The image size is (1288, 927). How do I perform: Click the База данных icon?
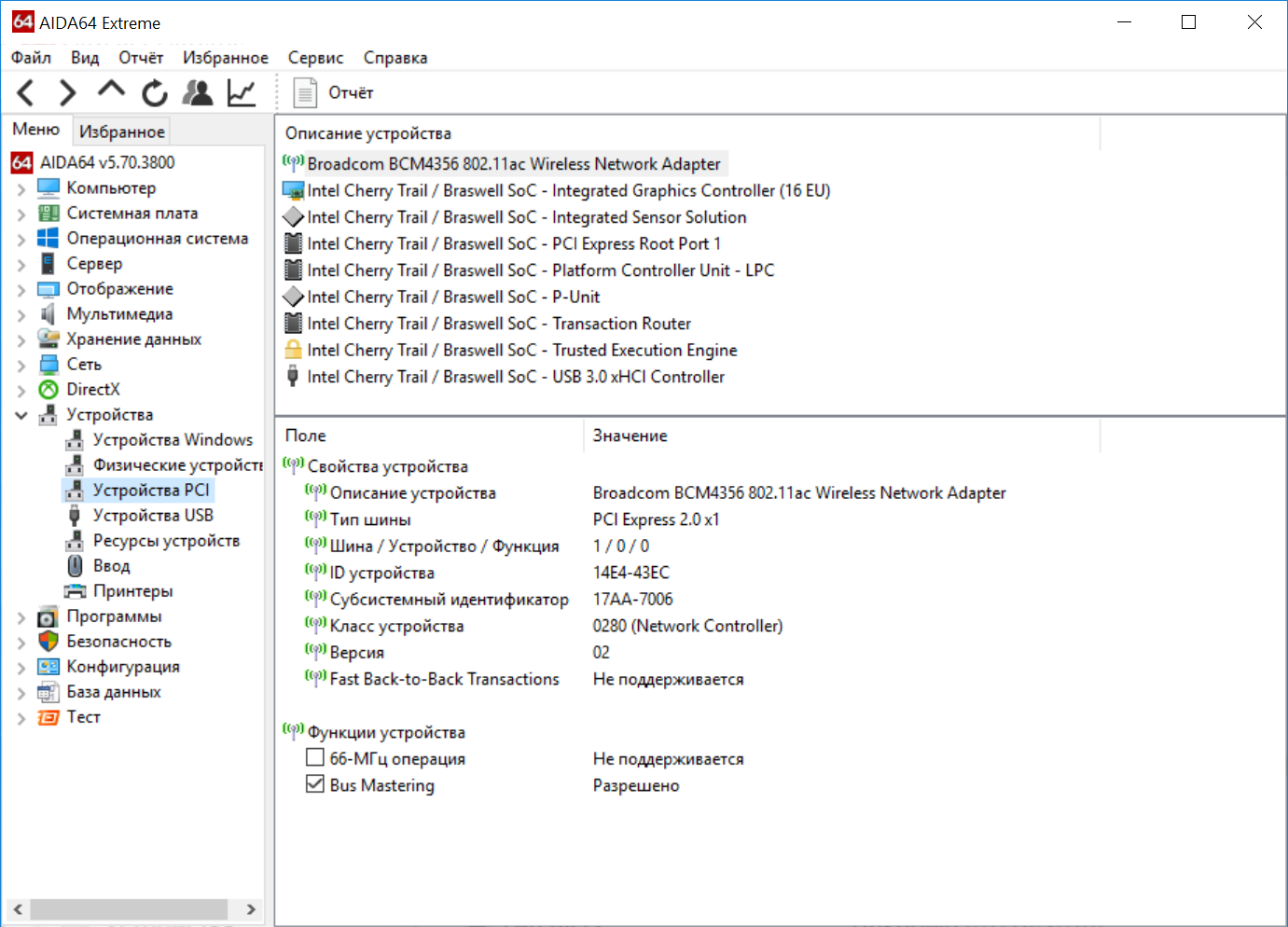48,691
